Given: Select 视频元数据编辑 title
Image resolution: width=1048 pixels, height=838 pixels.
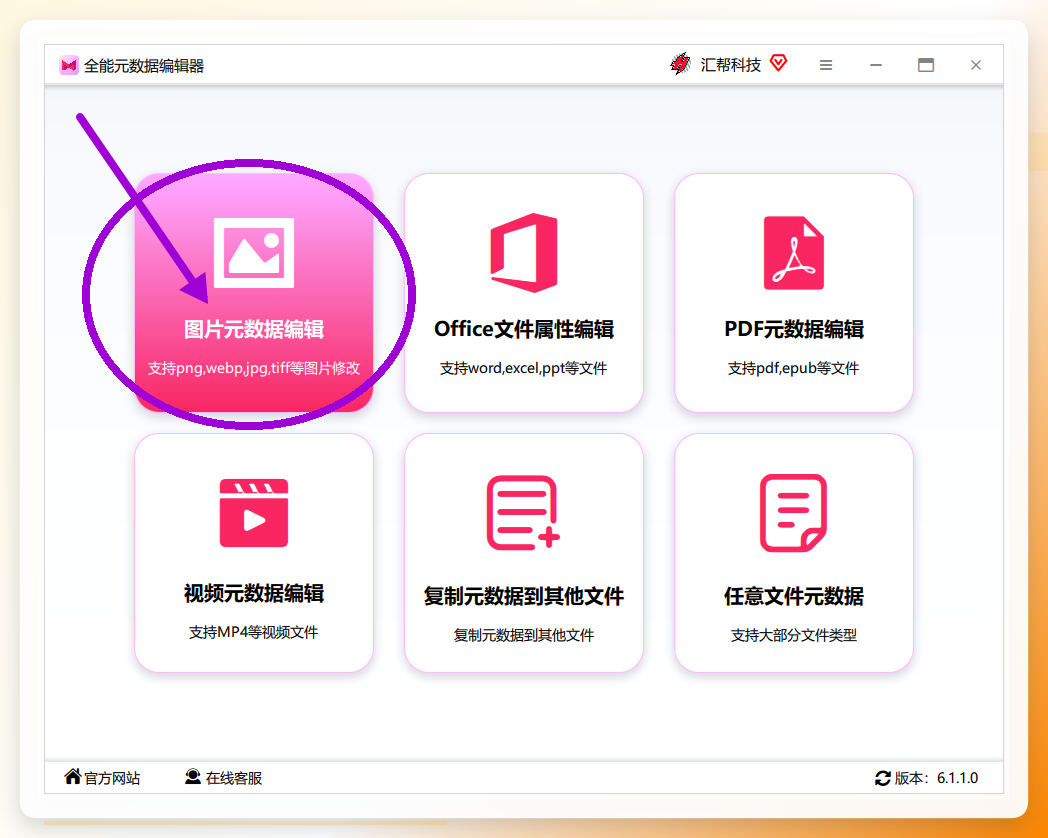Looking at the screenshot, I should [254, 593].
